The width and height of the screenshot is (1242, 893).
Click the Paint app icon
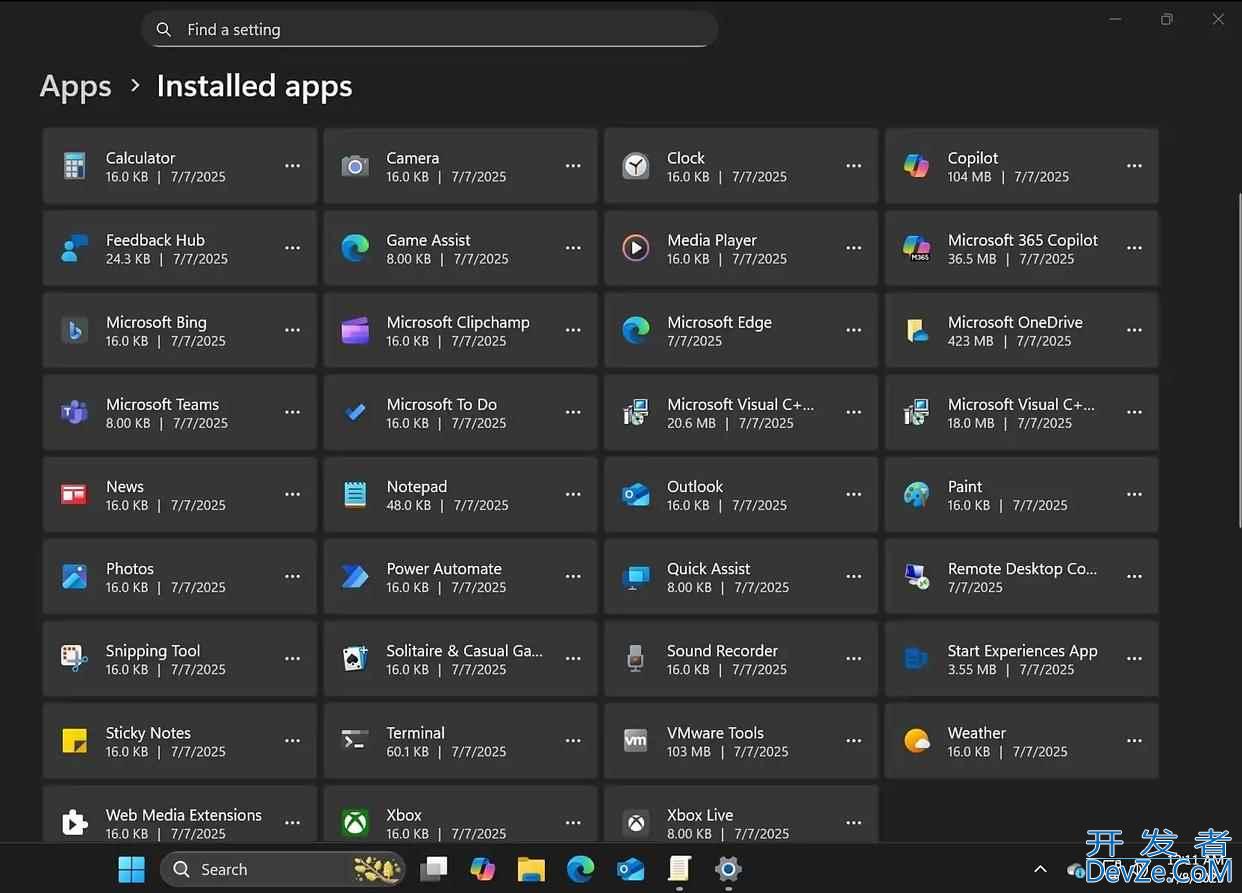pyautogui.click(x=916, y=494)
